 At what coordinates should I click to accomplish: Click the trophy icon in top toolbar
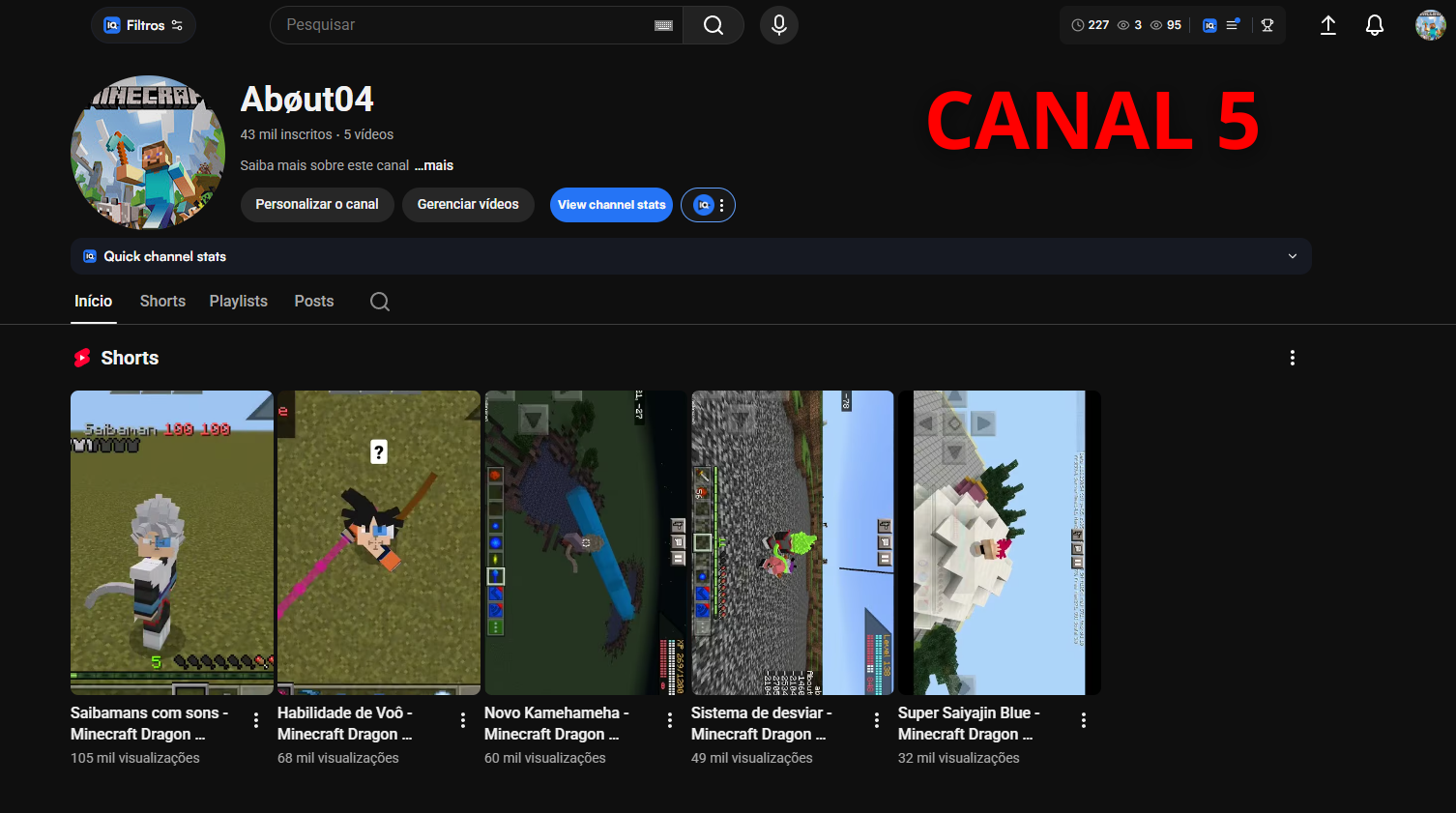pyautogui.click(x=1267, y=25)
